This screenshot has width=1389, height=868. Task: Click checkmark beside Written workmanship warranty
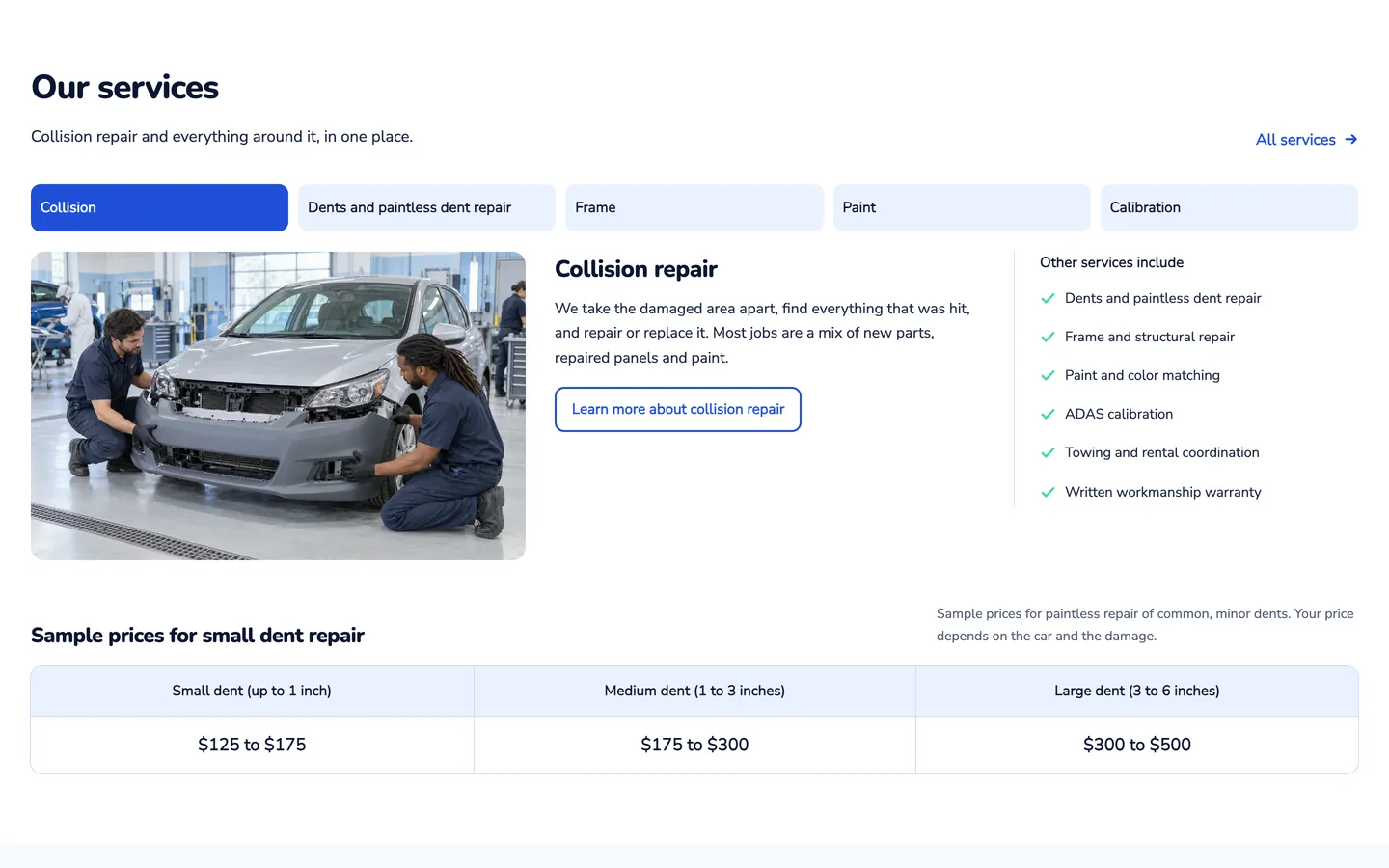pyautogui.click(x=1048, y=493)
